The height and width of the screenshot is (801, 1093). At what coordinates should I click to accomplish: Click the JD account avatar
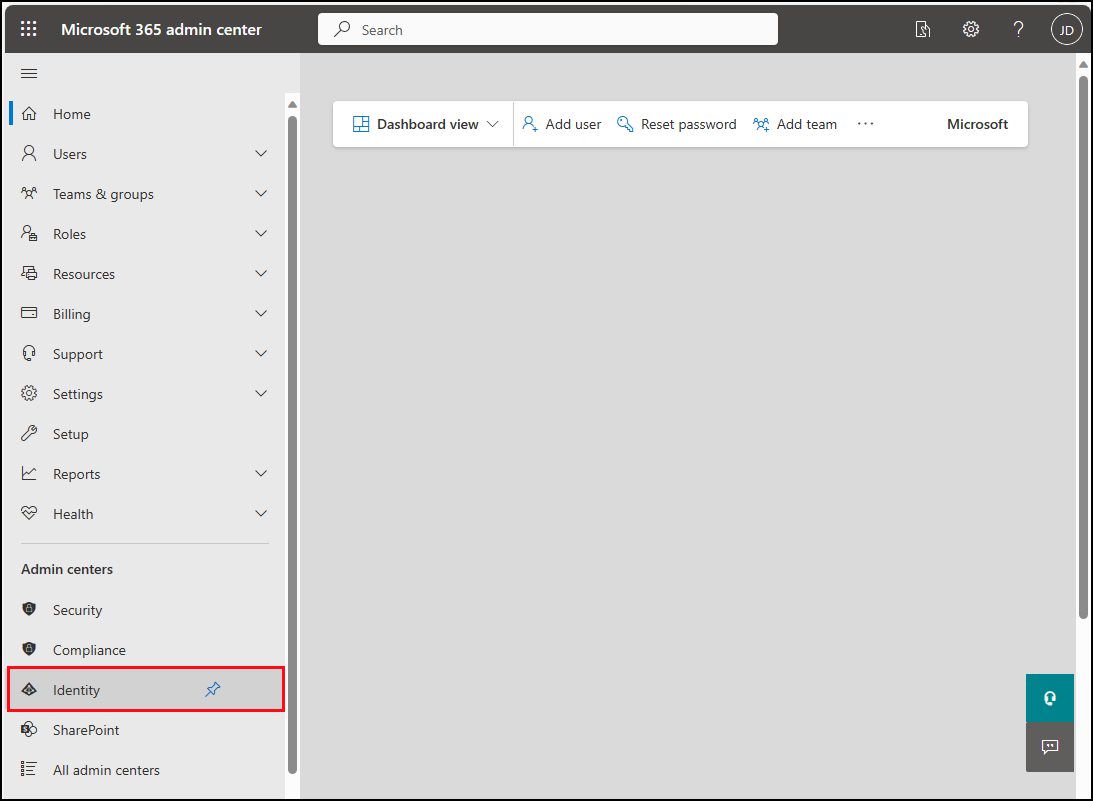pos(1066,28)
